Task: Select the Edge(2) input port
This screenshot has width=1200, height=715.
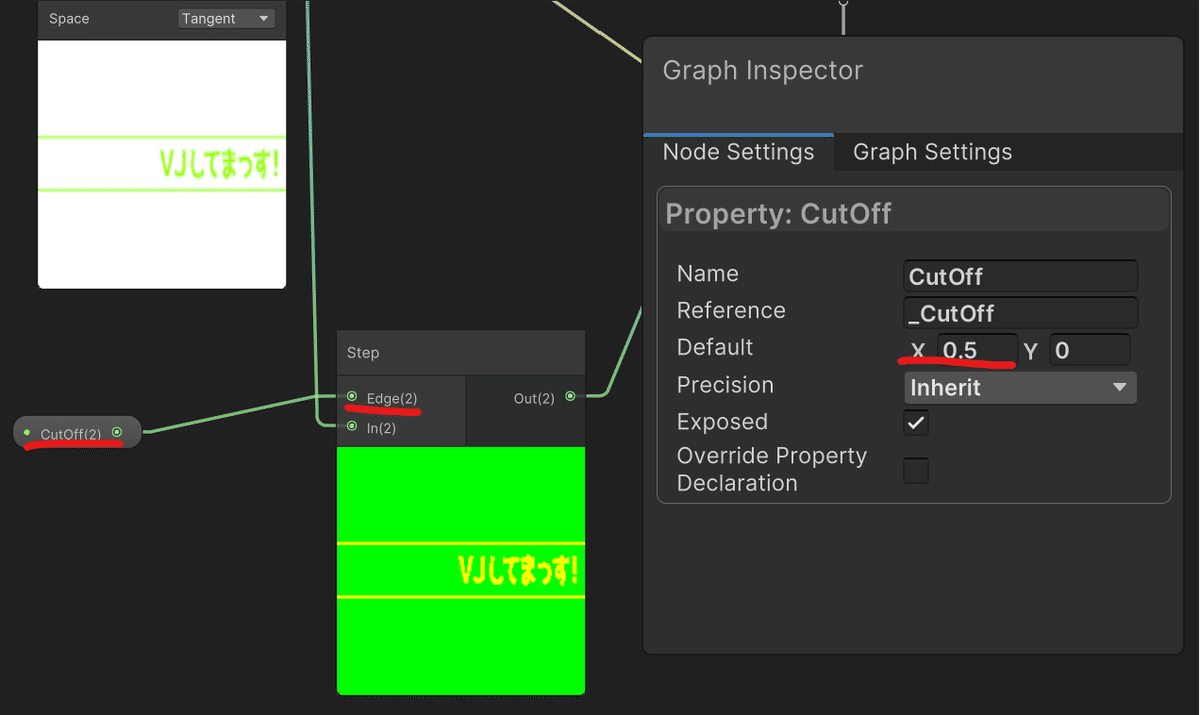Action: [352, 397]
